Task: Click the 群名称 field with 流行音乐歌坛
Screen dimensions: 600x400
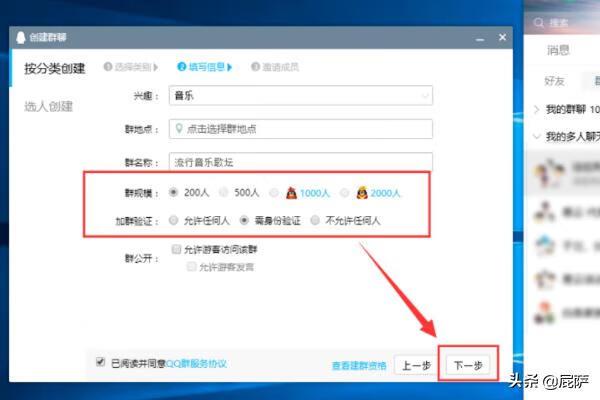Action: 301,161
